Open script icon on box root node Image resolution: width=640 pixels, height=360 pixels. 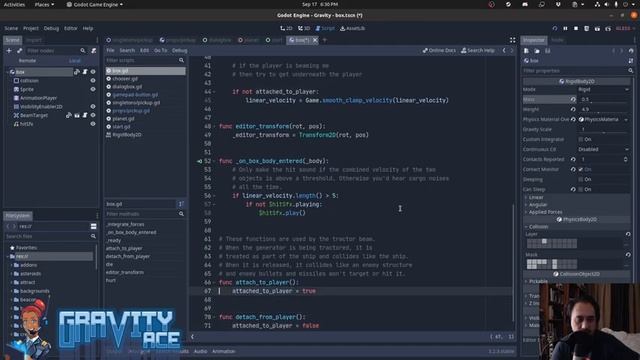[85, 72]
